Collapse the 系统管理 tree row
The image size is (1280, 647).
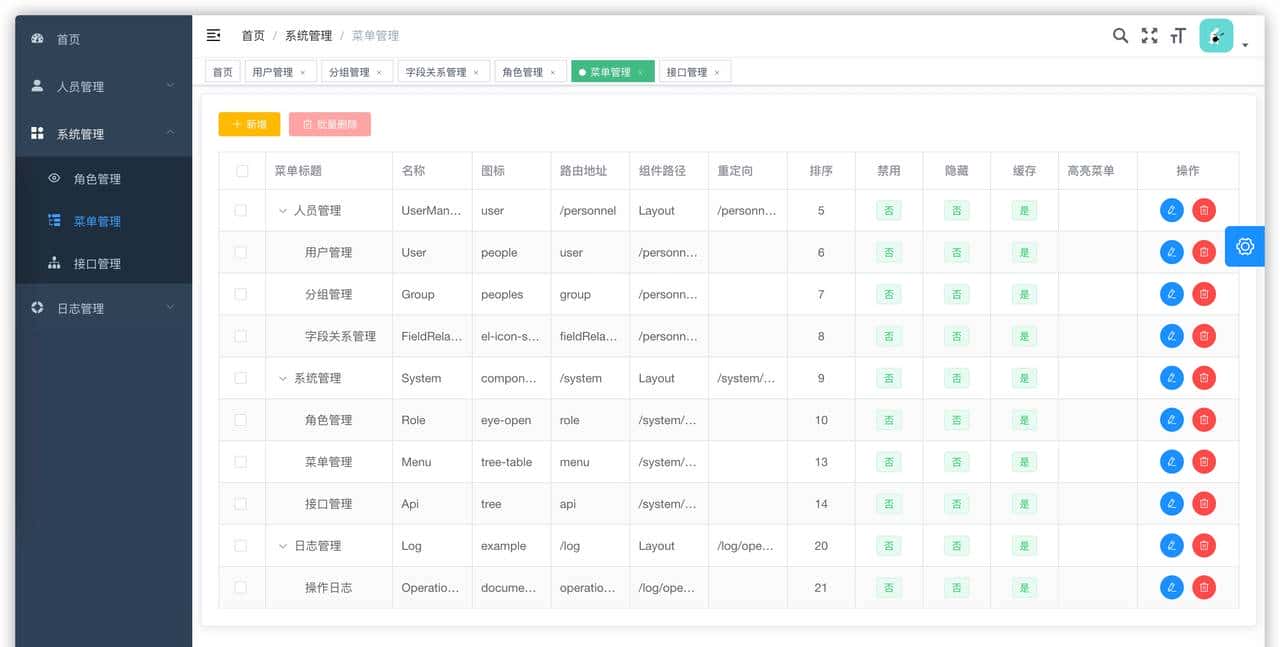[x=283, y=378]
